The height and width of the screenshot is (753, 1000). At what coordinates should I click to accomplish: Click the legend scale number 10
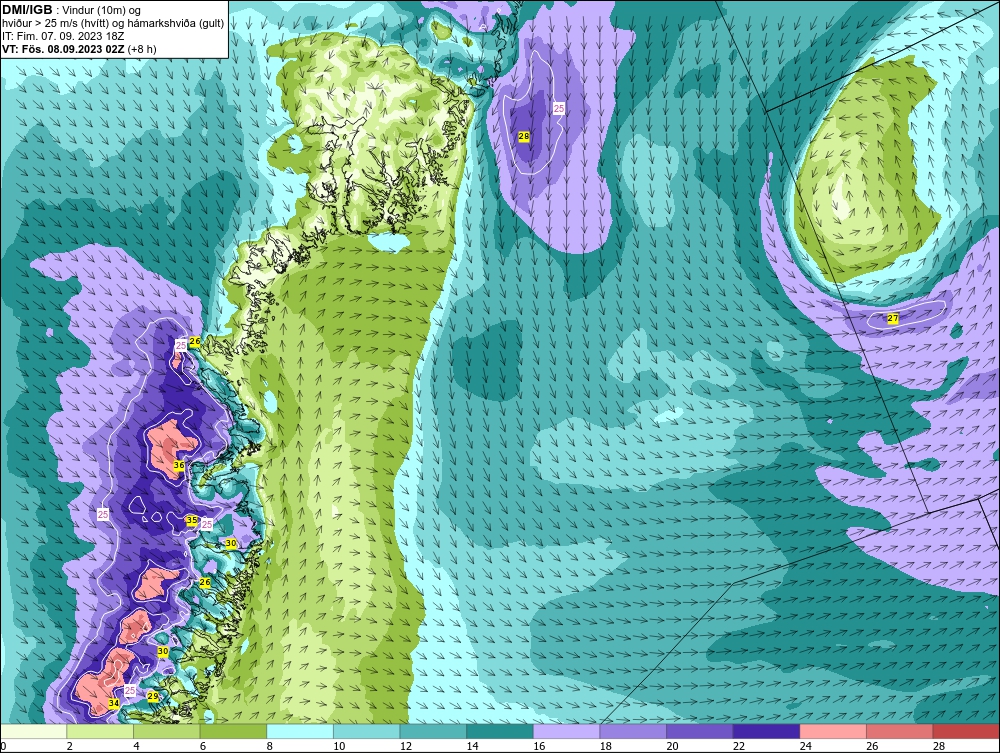(x=339, y=746)
